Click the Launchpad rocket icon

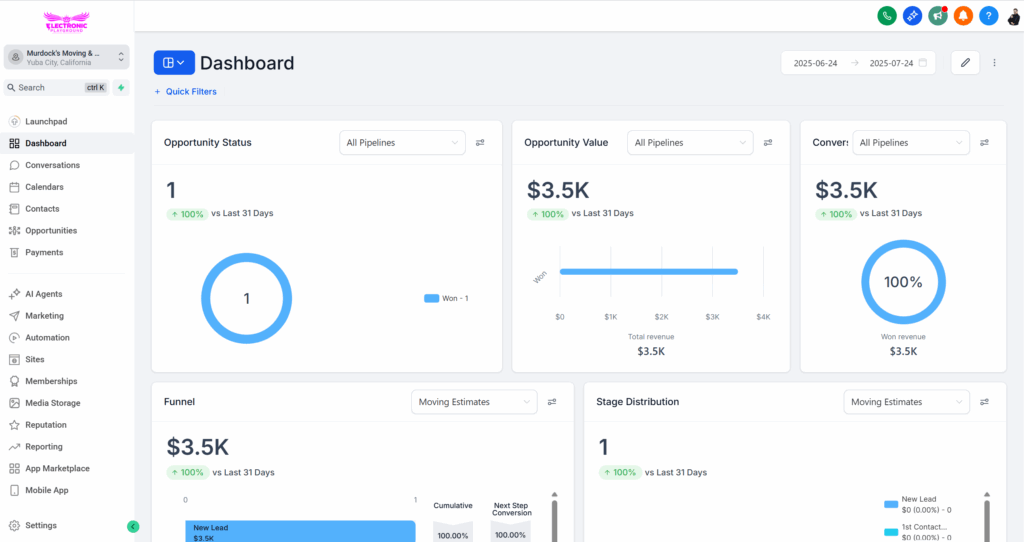point(14,121)
